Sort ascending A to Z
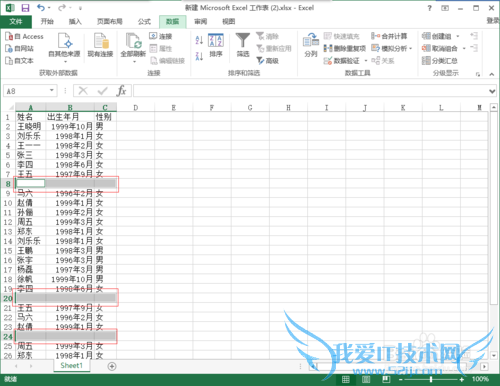 [x=199, y=40]
